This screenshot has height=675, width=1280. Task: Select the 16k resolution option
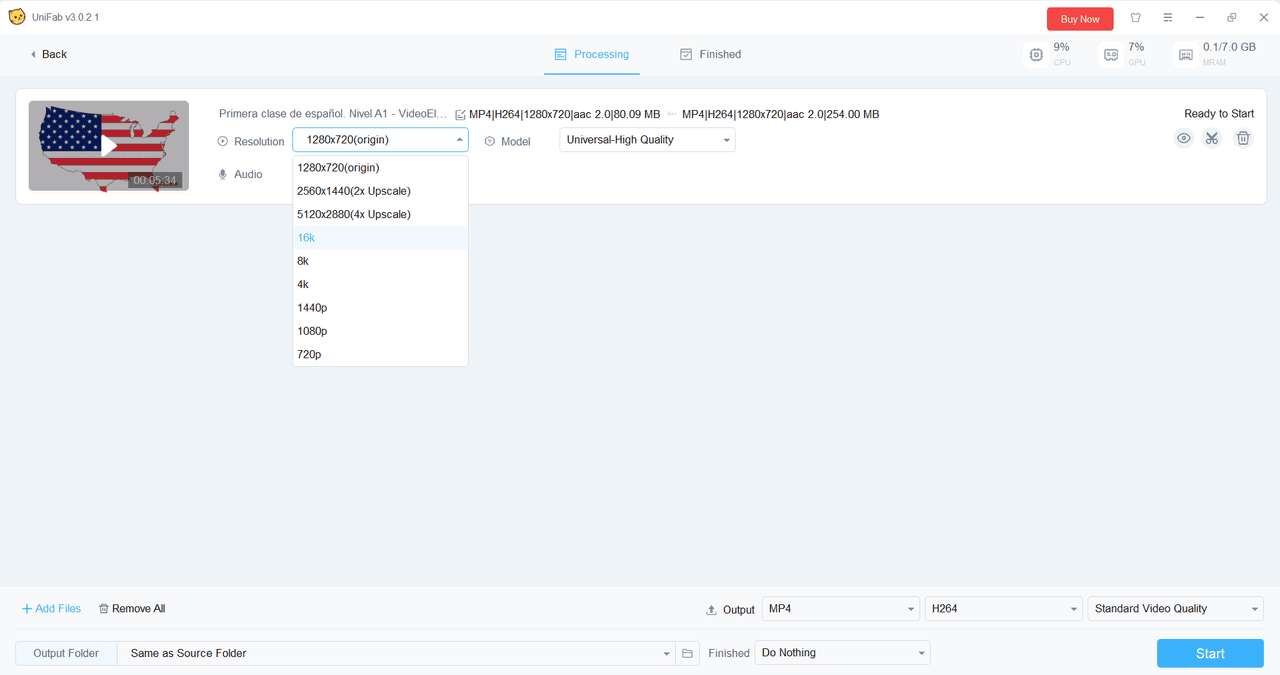tap(380, 238)
